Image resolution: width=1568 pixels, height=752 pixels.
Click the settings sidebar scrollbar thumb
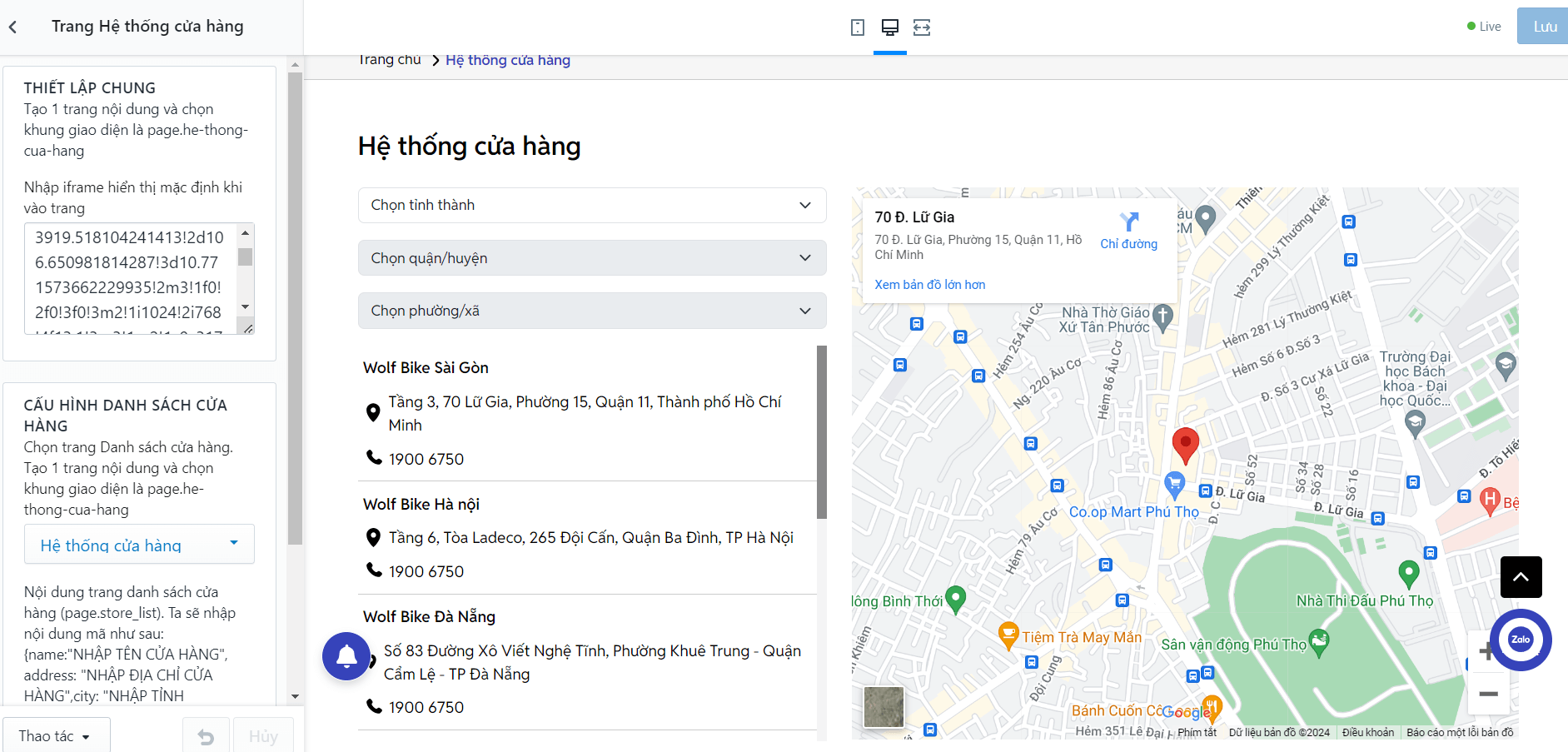295,308
